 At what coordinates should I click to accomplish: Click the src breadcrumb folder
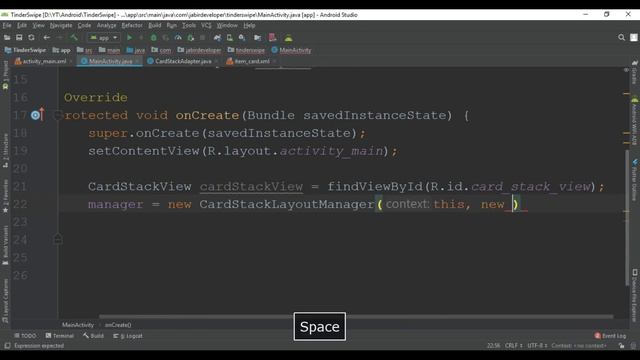click(x=84, y=50)
